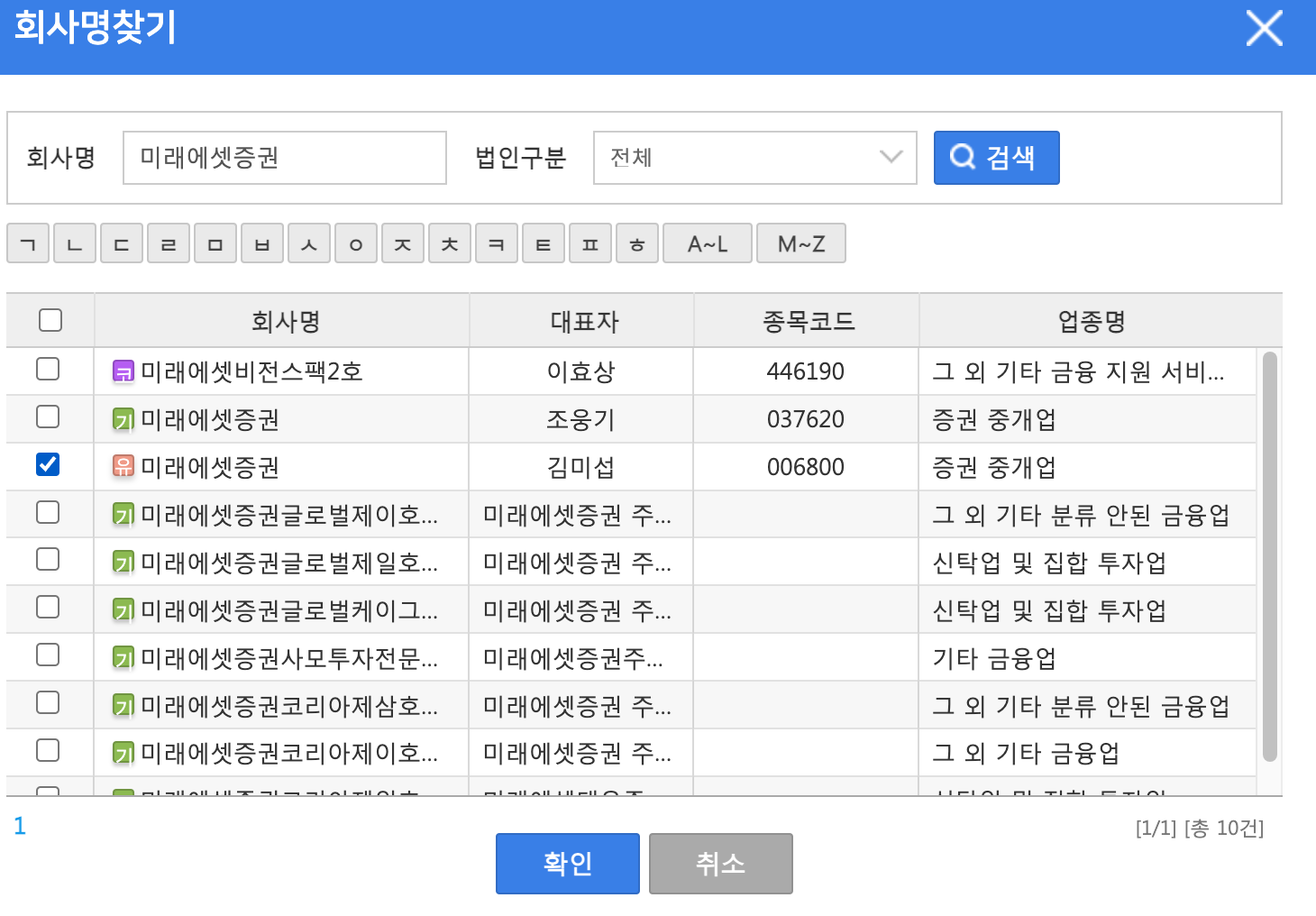Uncheck the box for 미래에셋증권 code 006800
The width and height of the screenshot is (1316, 916).
[48, 464]
